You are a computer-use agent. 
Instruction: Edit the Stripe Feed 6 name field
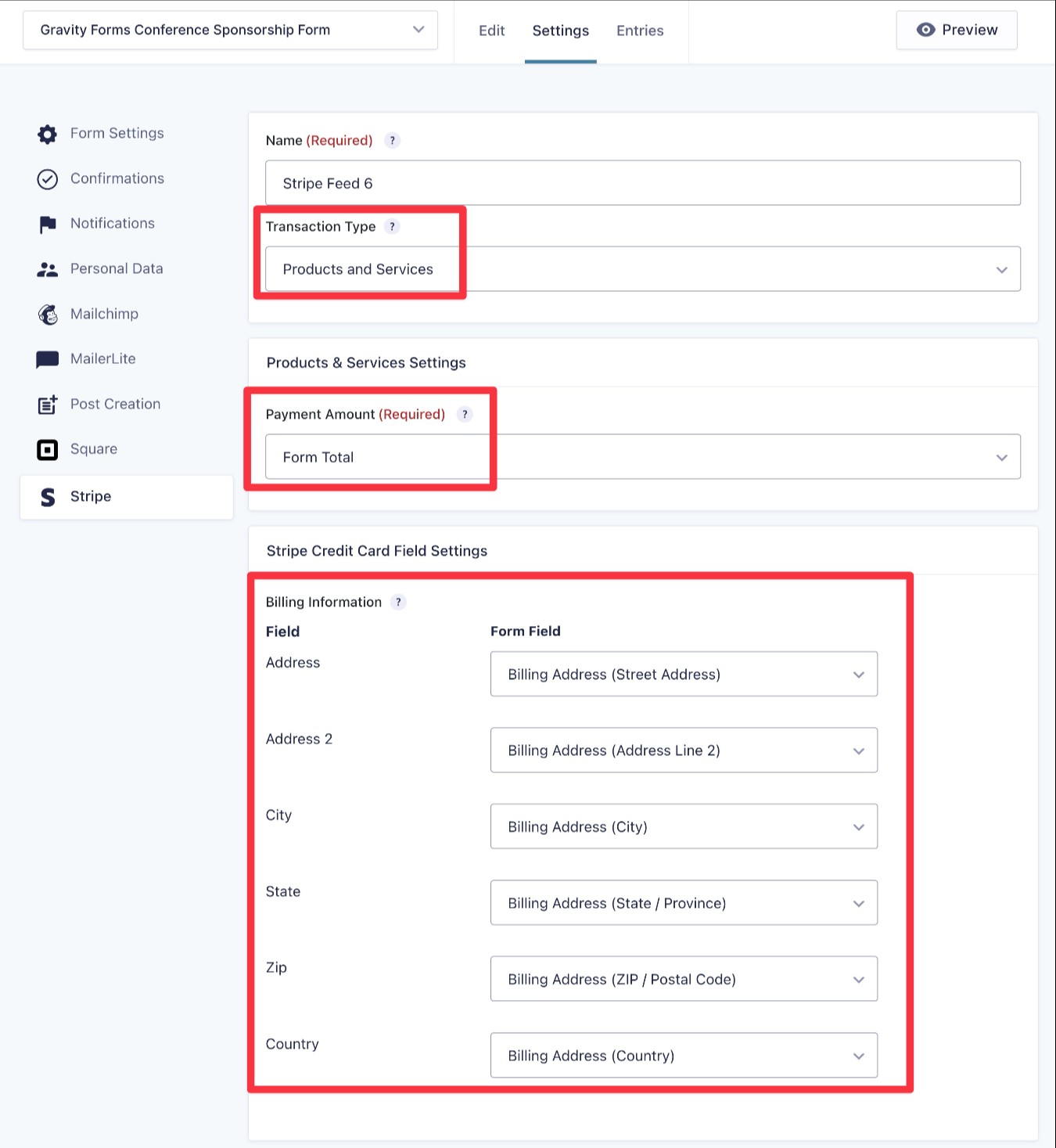(642, 183)
